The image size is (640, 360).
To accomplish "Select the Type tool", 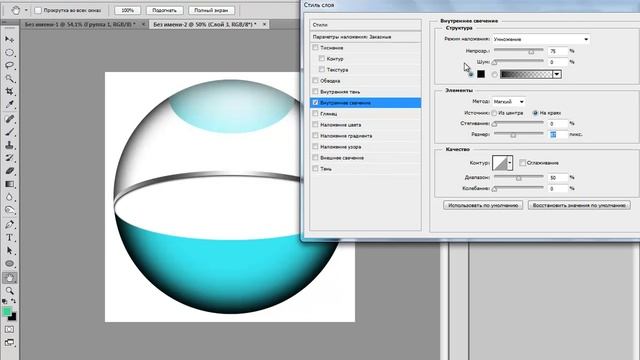I will [9, 238].
